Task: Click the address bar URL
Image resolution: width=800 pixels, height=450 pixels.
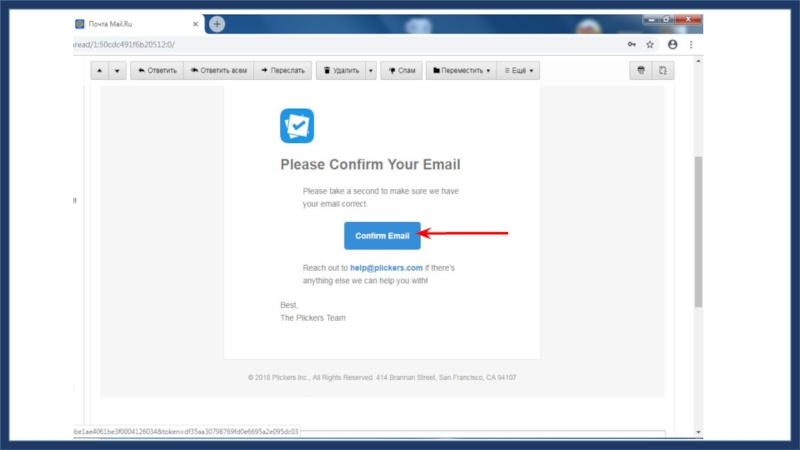Action: pyautogui.click(x=124, y=44)
